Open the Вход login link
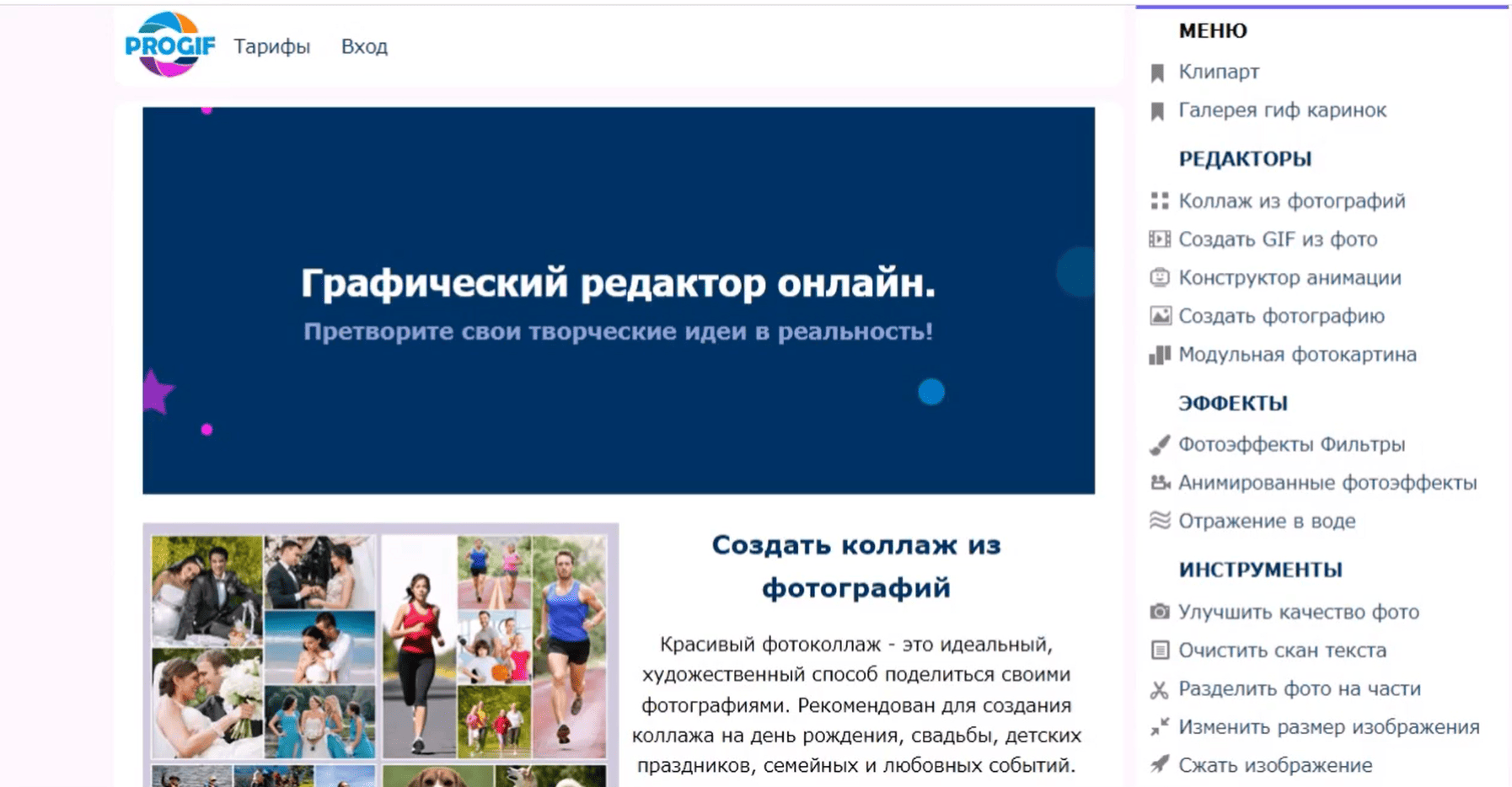Image resolution: width=1512 pixels, height=787 pixels. coord(364,46)
